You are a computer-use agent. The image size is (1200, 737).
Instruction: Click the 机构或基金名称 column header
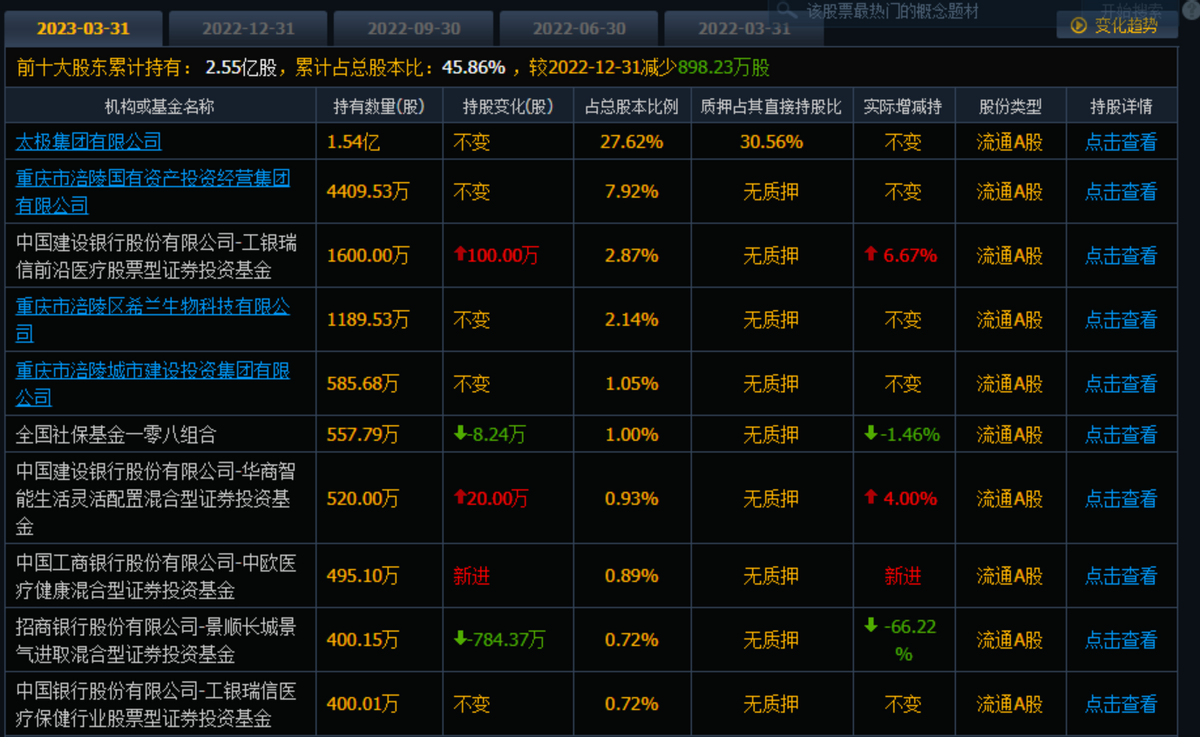point(160,106)
